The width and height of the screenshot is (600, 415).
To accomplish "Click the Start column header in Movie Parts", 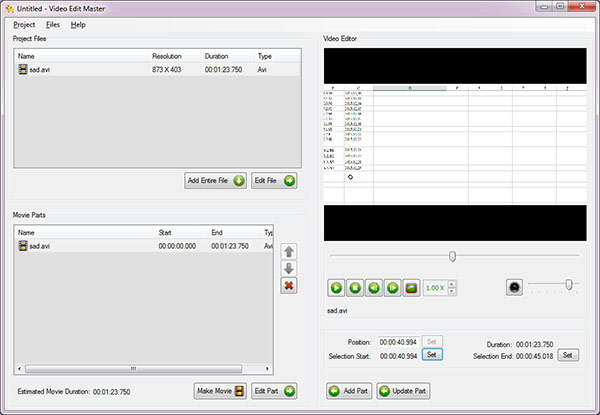I will click(181, 233).
